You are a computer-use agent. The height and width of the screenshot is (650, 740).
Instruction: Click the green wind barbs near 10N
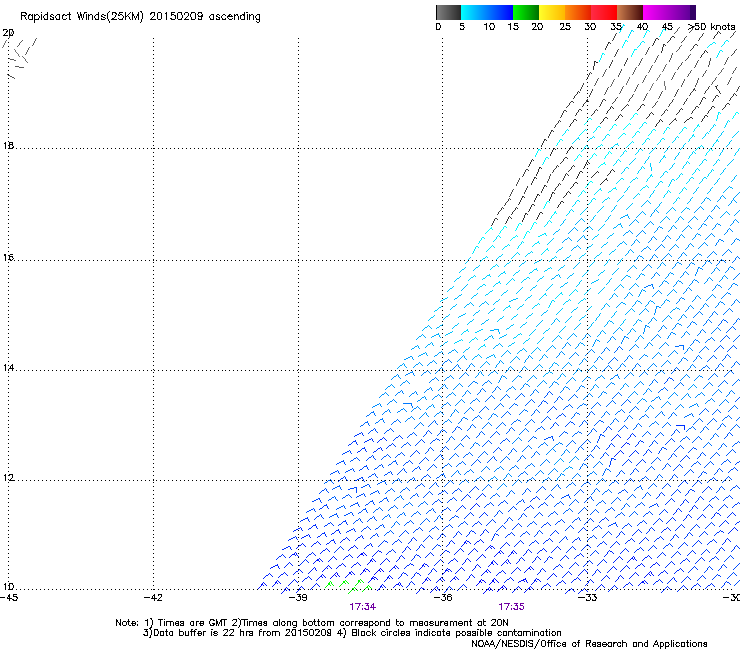pyautogui.click(x=349, y=586)
